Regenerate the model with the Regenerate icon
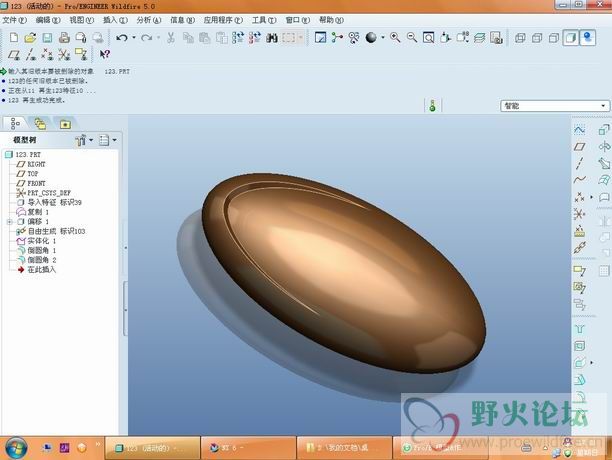The image size is (612, 460). (x=238, y=37)
